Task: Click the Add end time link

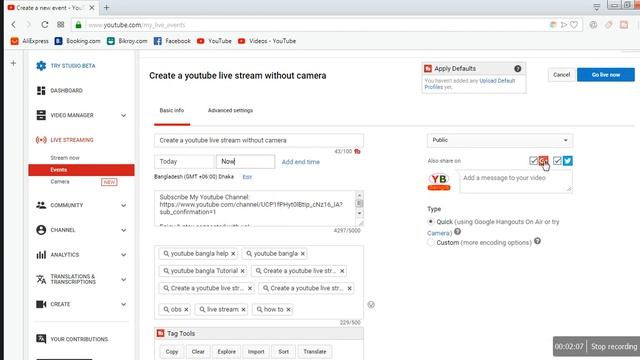Action: (x=301, y=162)
